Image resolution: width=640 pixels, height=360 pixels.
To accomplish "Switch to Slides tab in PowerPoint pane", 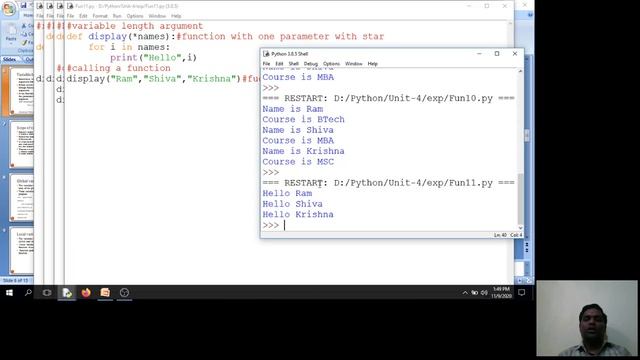I will click(10, 60).
